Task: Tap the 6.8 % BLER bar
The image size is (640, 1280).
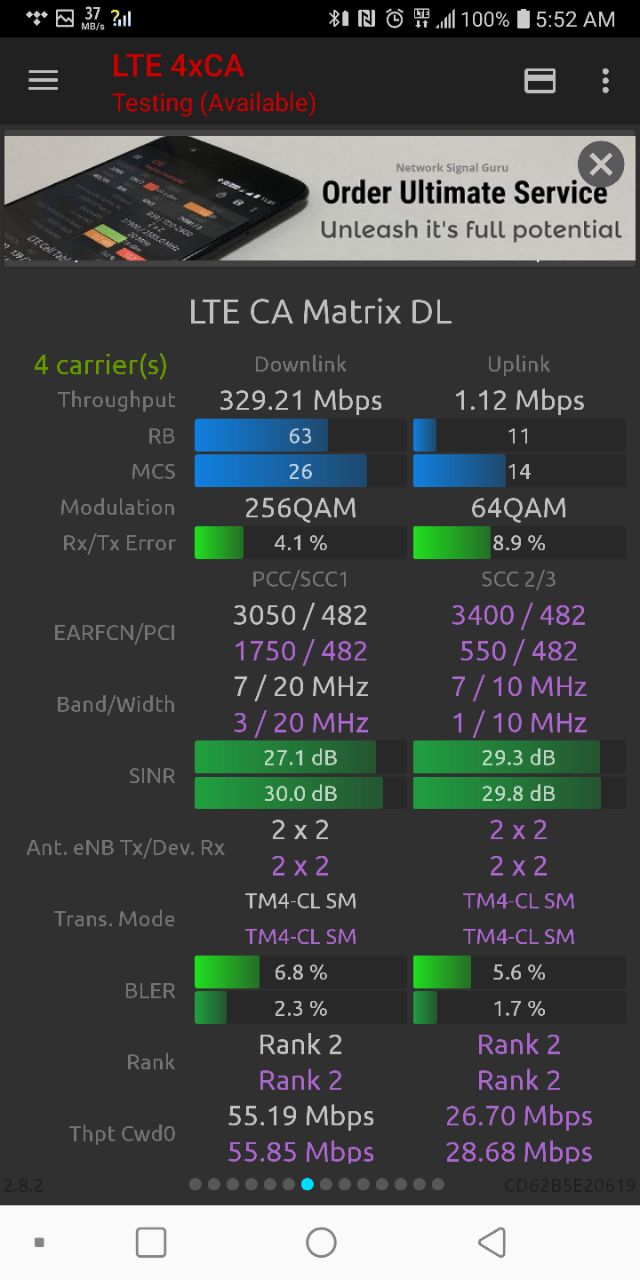Action: point(300,972)
